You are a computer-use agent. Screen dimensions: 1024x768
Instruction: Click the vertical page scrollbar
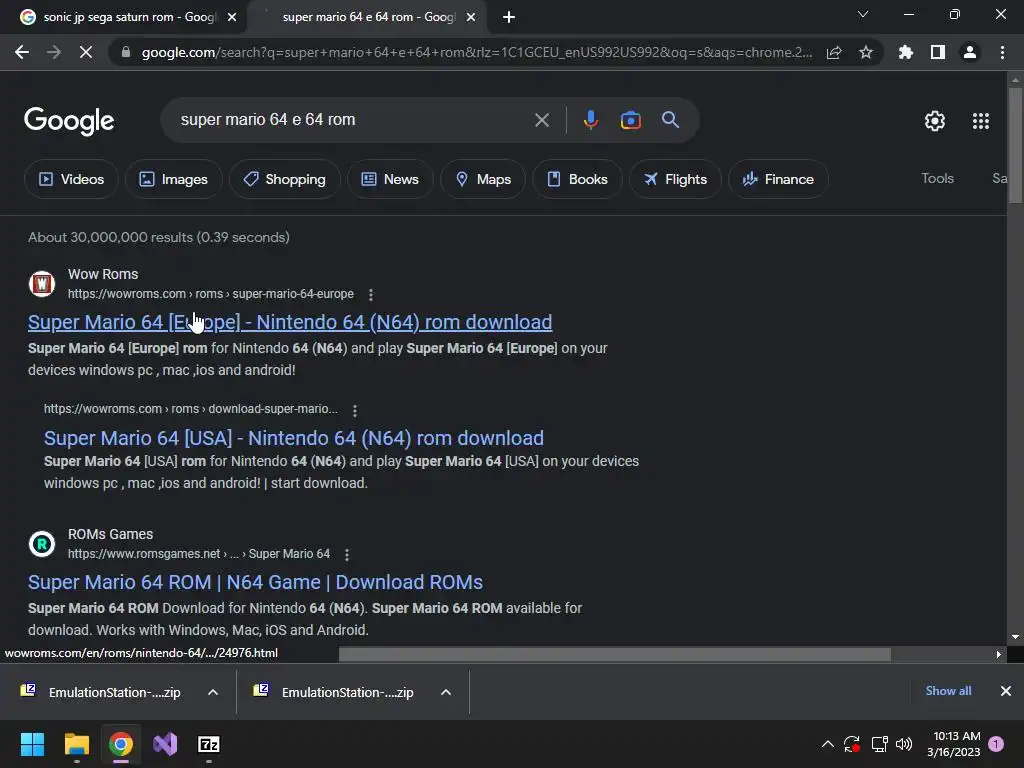(x=1015, y=144)
